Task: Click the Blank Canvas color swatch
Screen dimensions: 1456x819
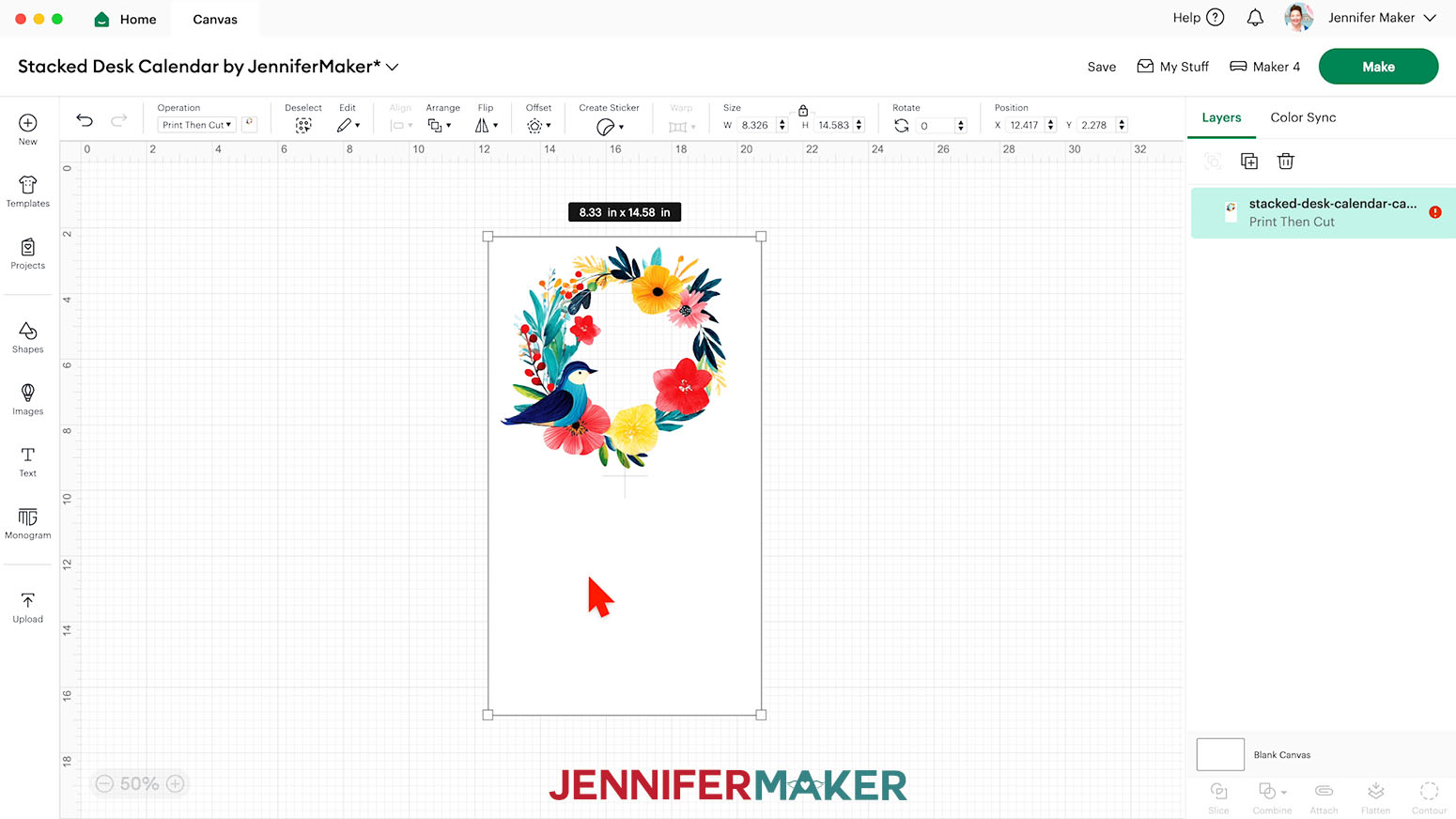Action: pyautogui.click(x=1220, y=754)
